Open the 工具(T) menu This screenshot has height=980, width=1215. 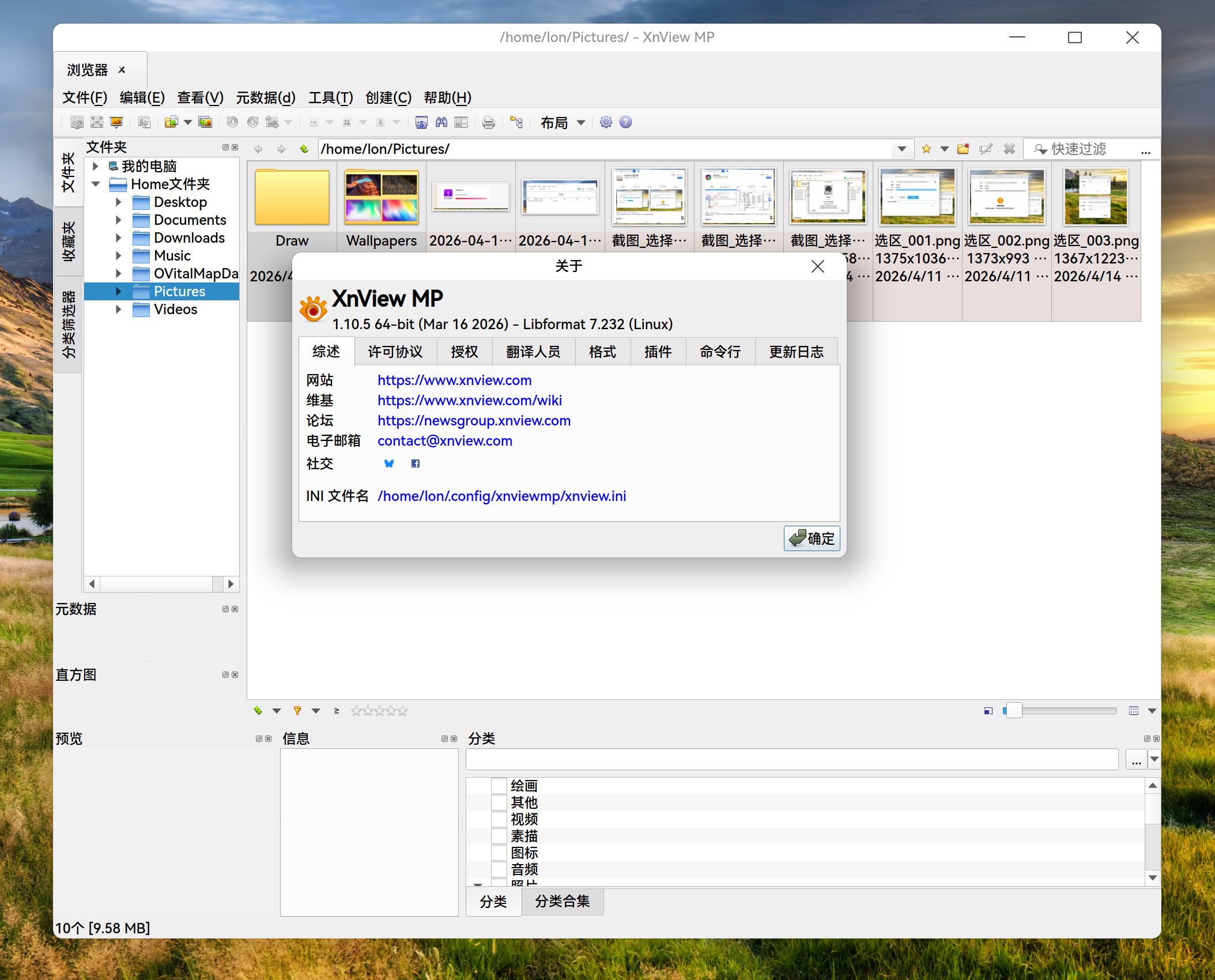coord(331,98)
